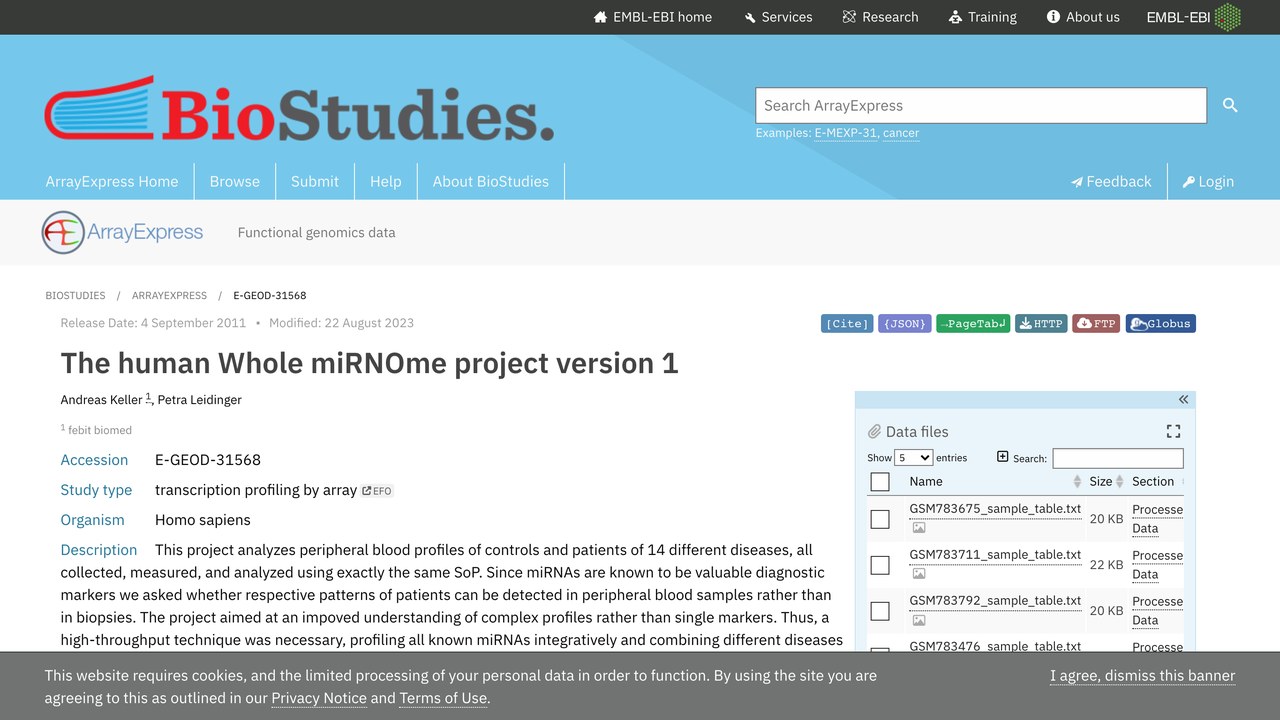Open Research in top bar
1280x720 pixels.
[x=880, y=17]
